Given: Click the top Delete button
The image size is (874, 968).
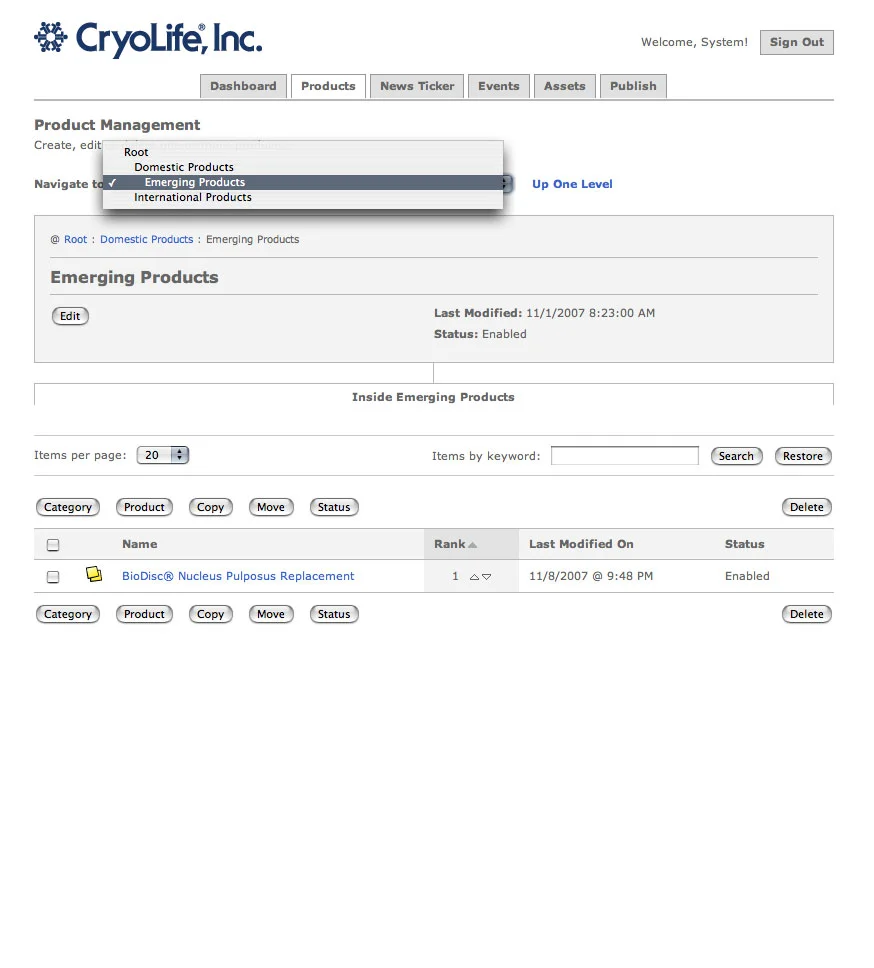Looking at the screenshot, I should [x=807, y=507].
